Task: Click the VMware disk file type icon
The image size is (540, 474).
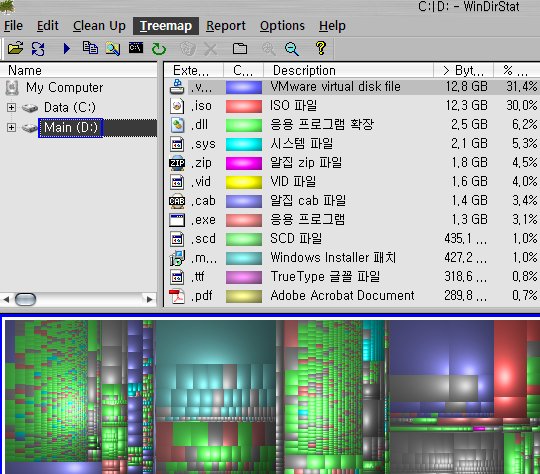Action: (x=177, y=87)
